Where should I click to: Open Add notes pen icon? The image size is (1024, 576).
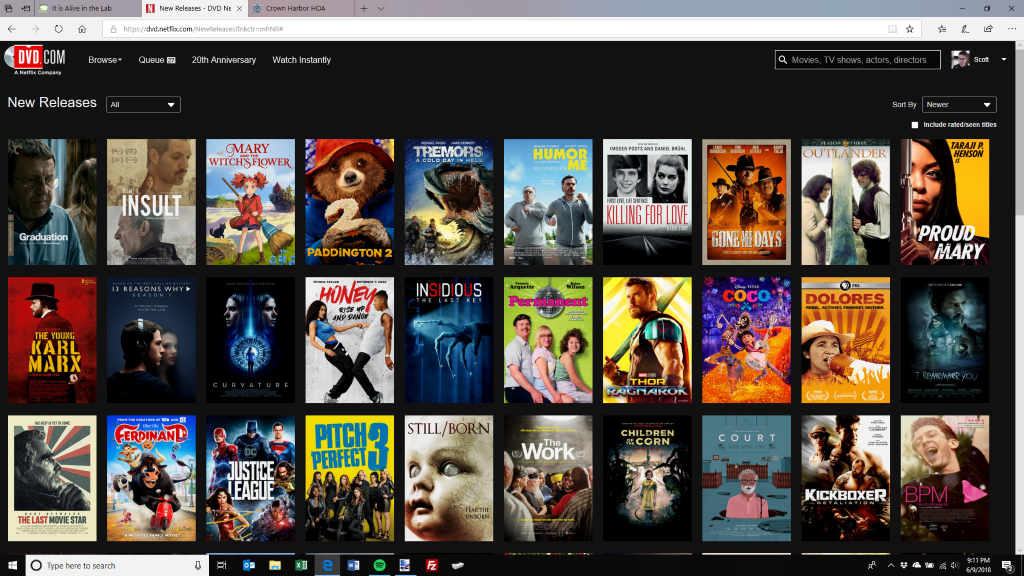(x=965, y=29)
